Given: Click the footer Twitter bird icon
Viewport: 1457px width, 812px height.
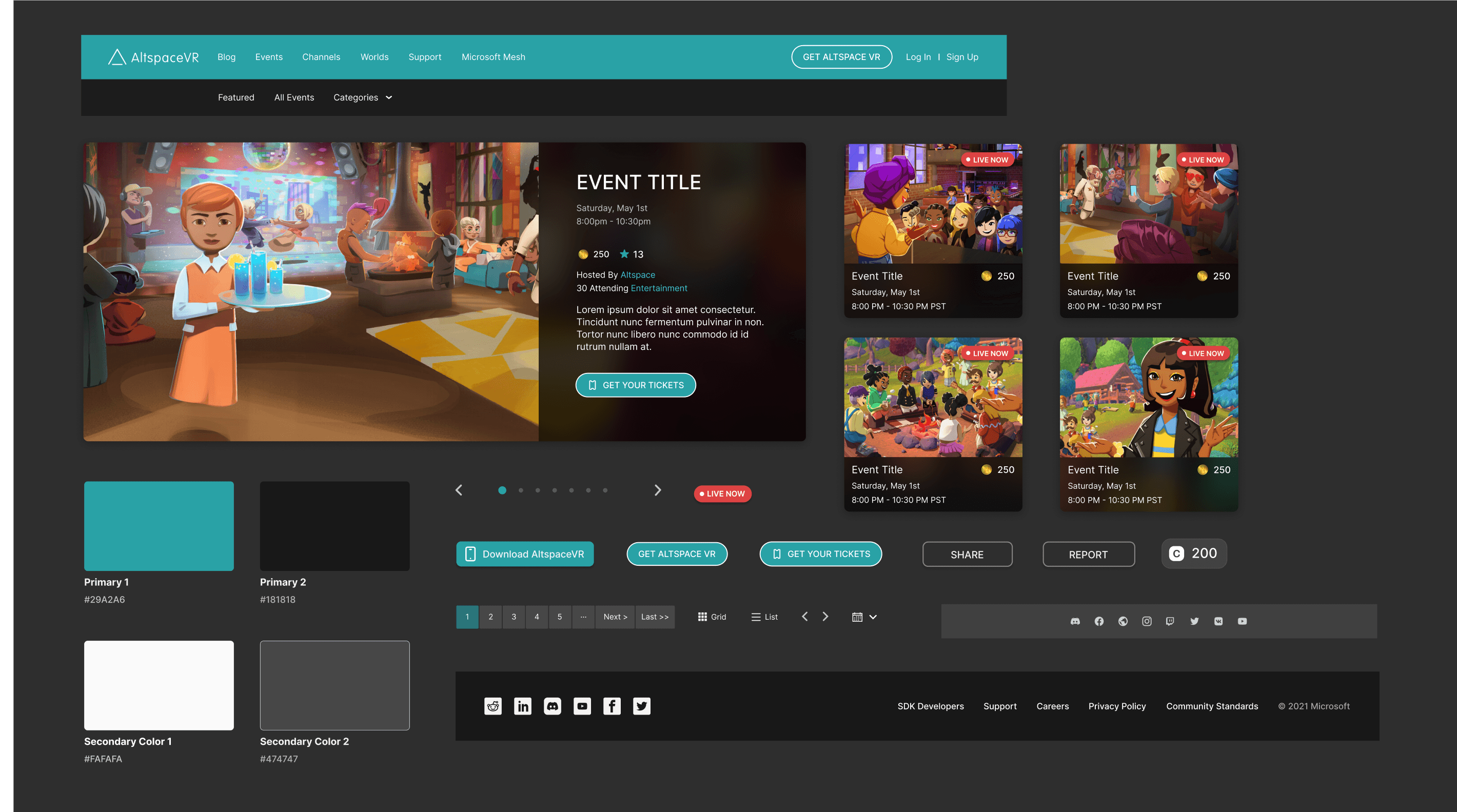Looking at the screenshot, I should pos(641,706).
